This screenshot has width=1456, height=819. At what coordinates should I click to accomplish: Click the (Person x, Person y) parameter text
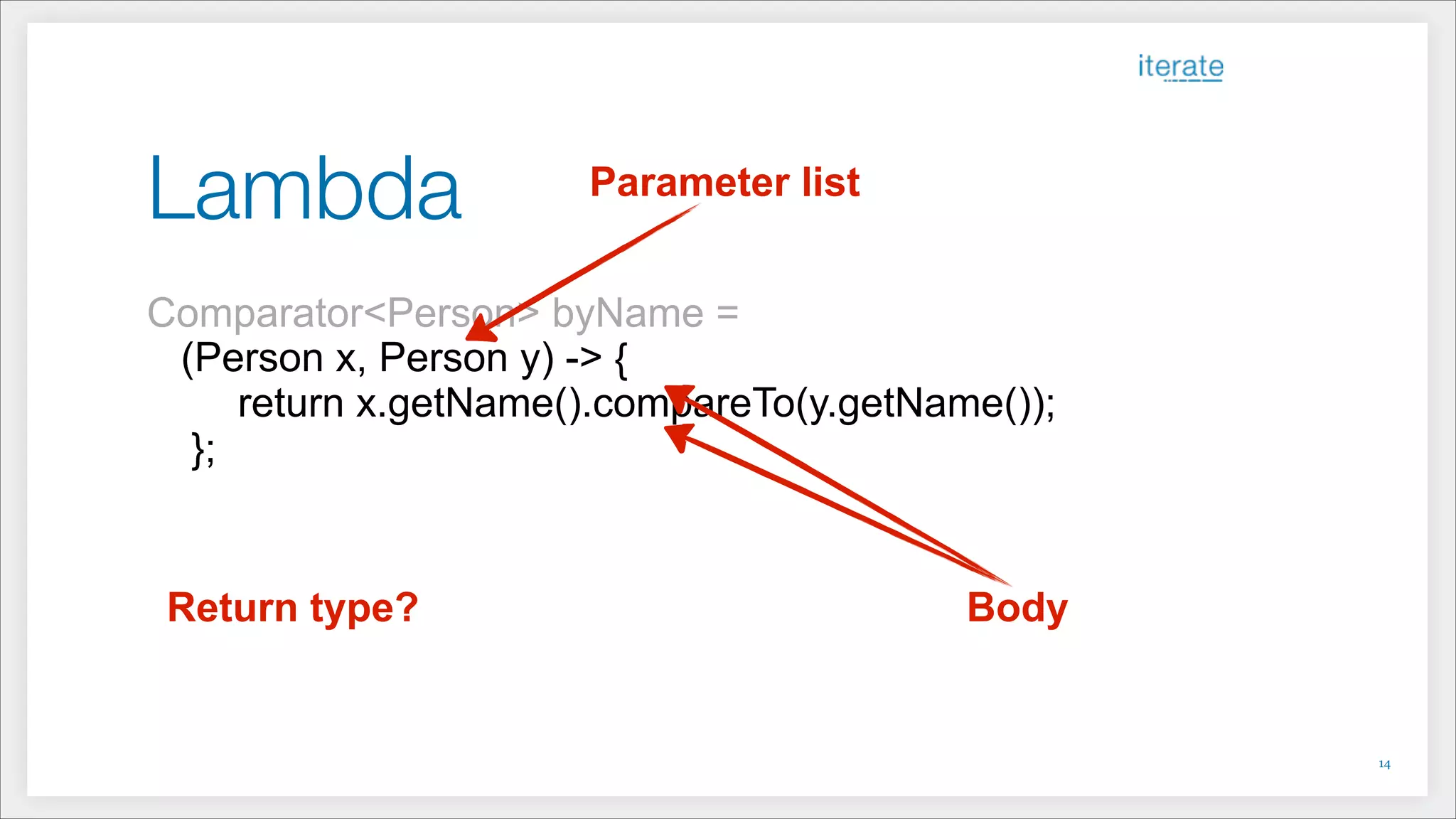point(368,358)
